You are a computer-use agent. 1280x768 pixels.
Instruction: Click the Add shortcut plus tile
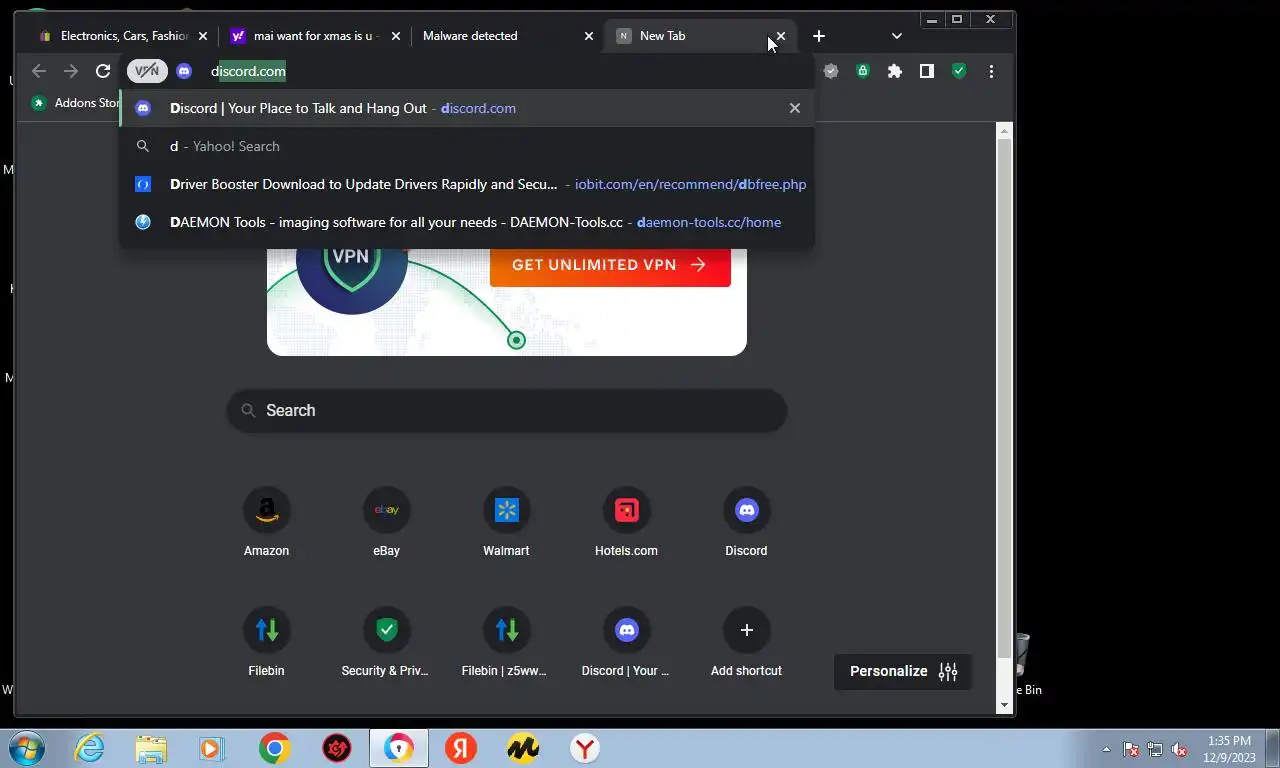click(x=746, y=643)
